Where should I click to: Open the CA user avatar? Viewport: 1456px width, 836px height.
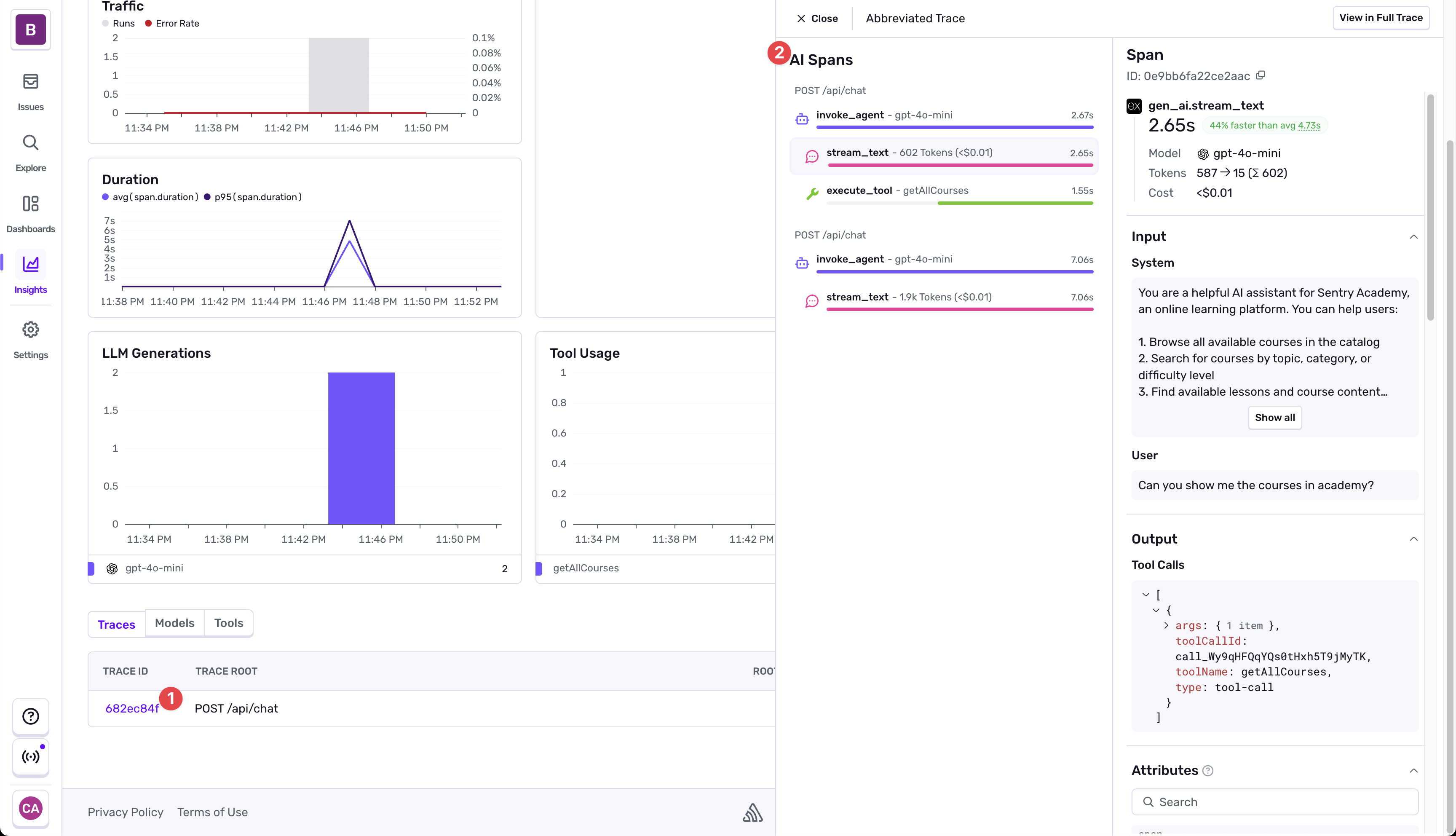pyautogui.click(x=30, y=809)
